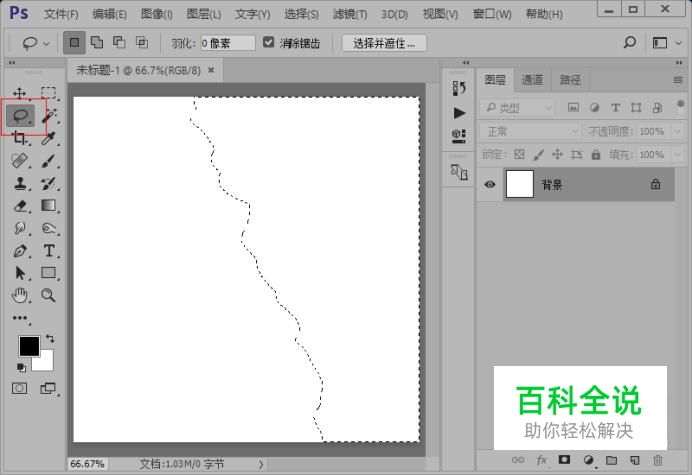Viewport: 692px width, 475px height.
Task: Open the layer filter type dropdown
Action: 517,108
